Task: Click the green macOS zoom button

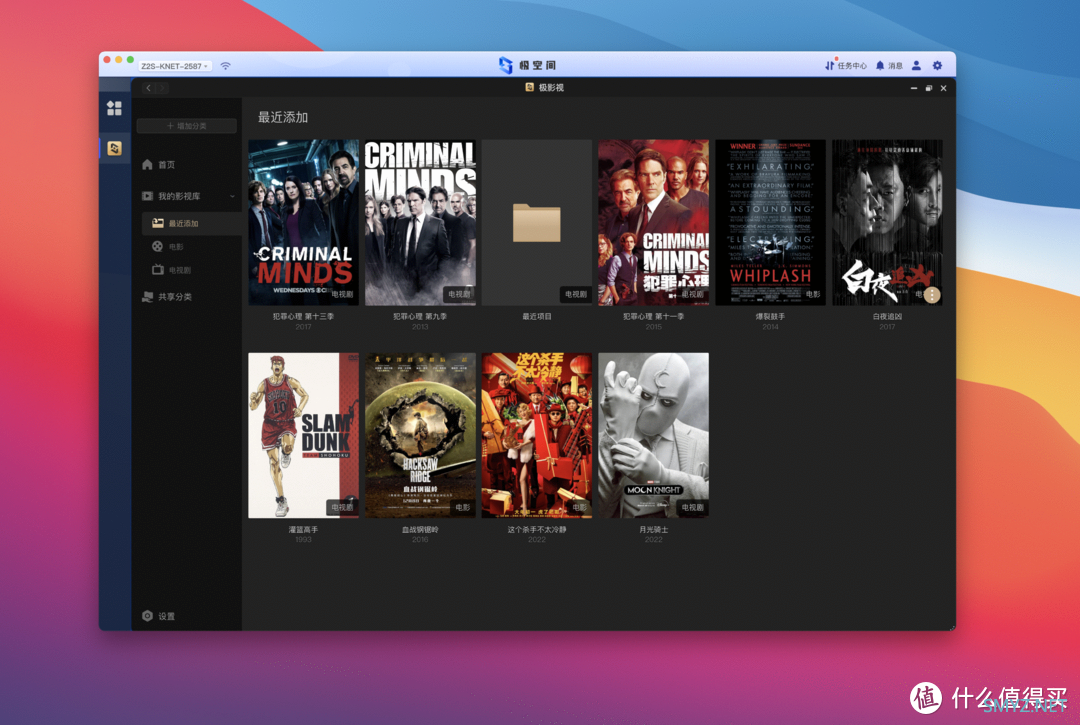Action: point(130,60)
